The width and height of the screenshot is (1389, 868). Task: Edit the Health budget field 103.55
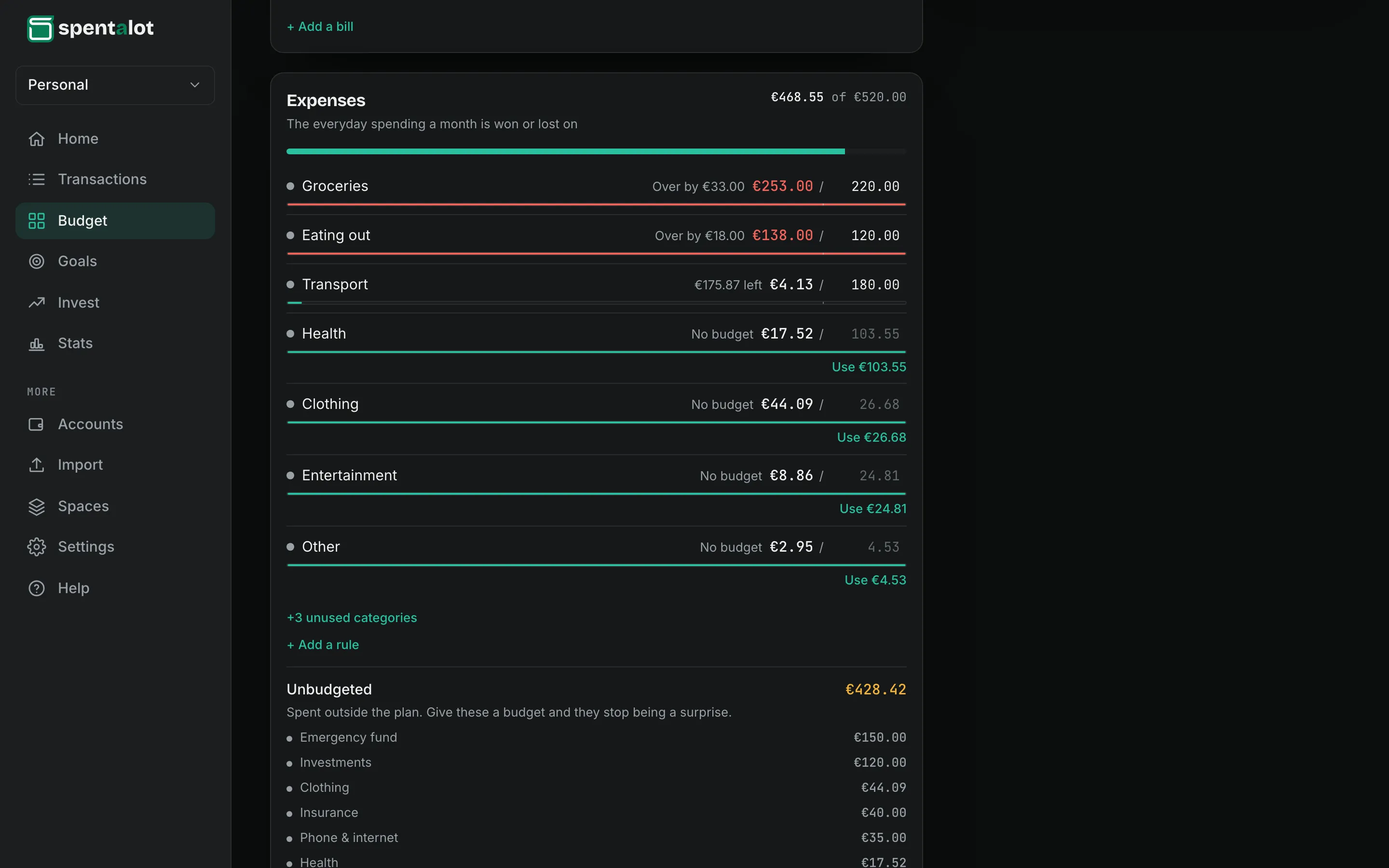coord(867,334)
